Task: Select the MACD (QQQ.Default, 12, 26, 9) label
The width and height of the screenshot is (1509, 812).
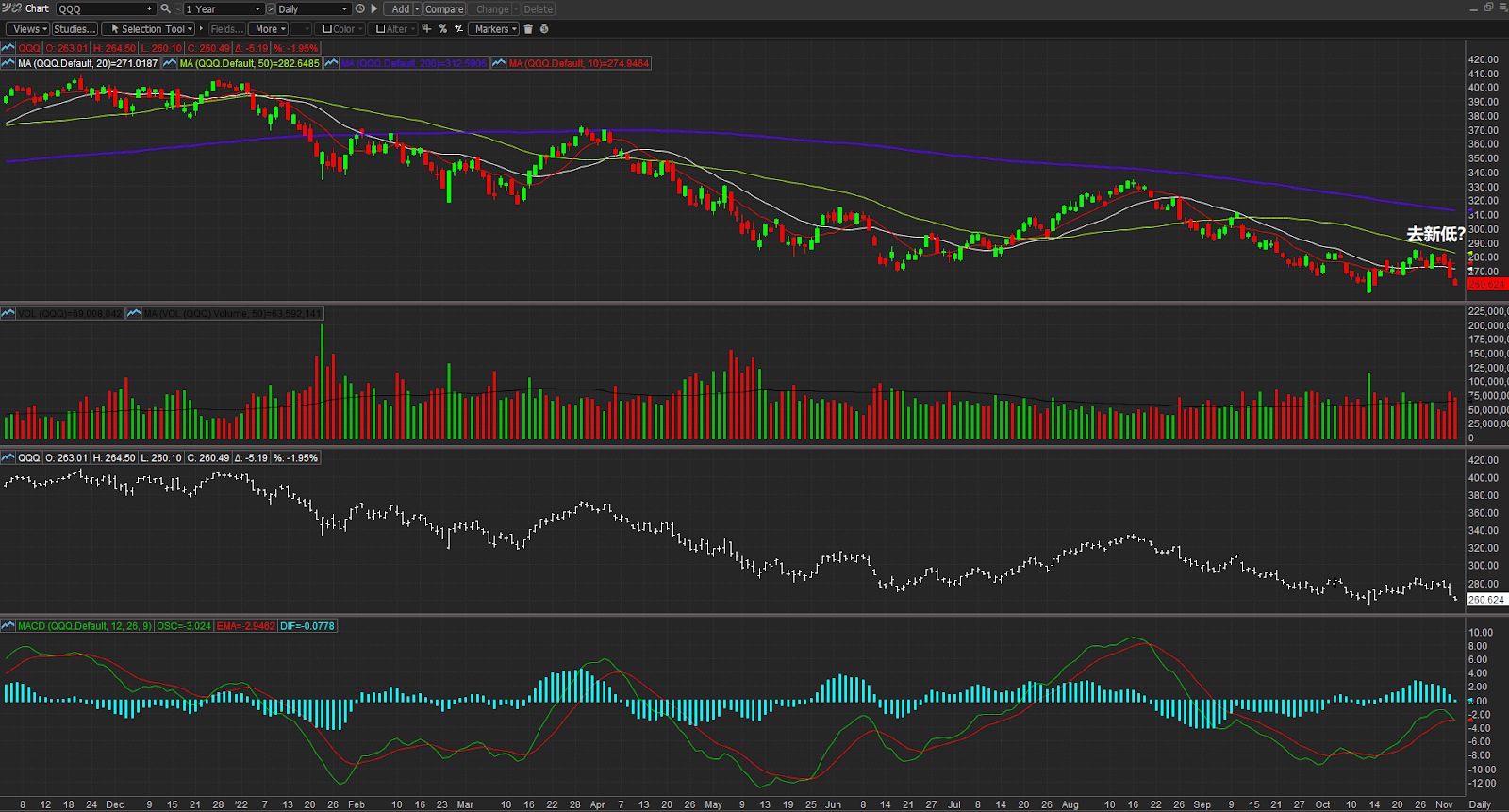Action: [x=85, y=626]
